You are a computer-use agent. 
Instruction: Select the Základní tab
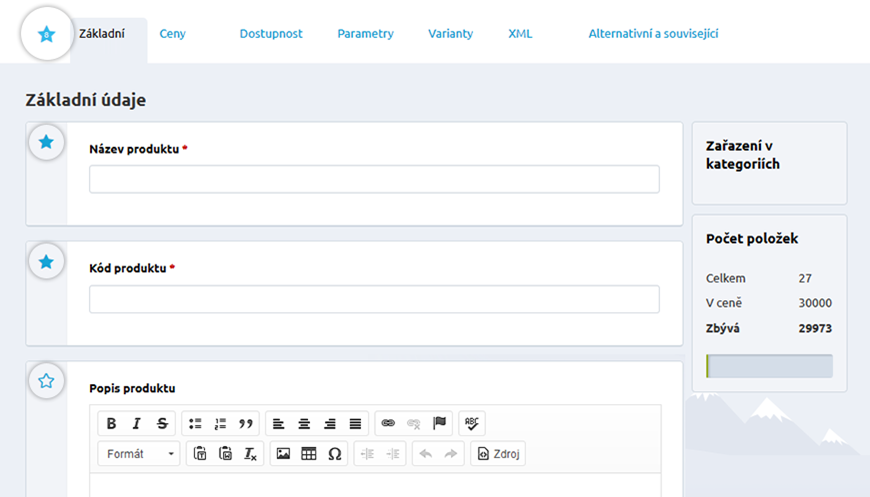tap(102, 34)
